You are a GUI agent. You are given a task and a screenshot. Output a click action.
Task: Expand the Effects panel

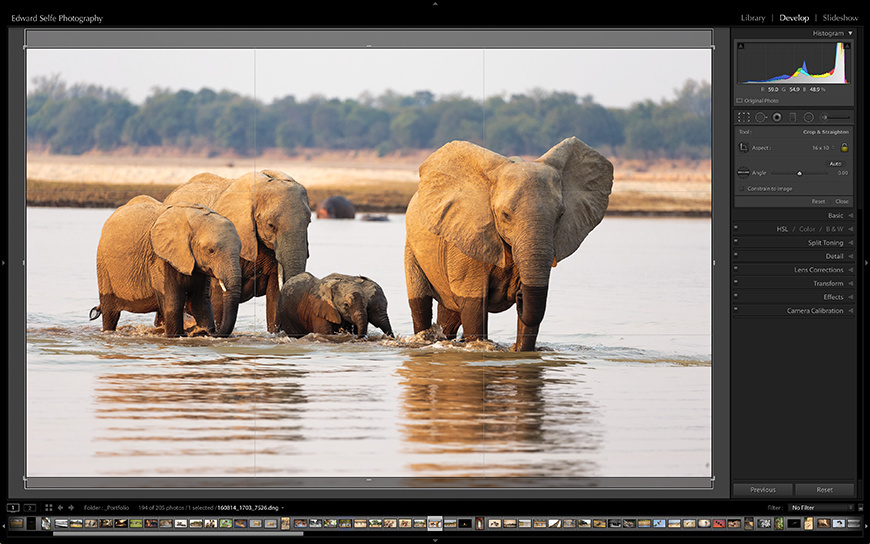pos(851,297)
